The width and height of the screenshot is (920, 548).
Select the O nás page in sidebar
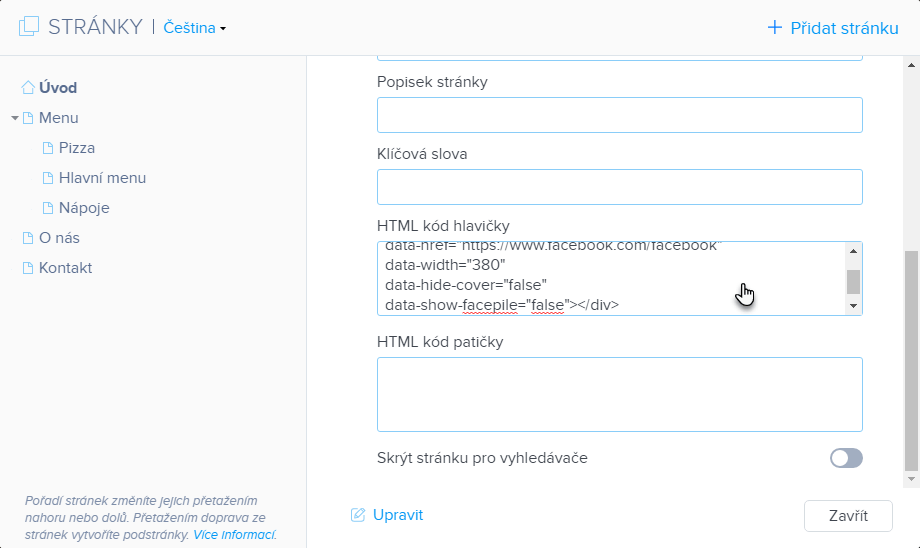coord(59,238)
